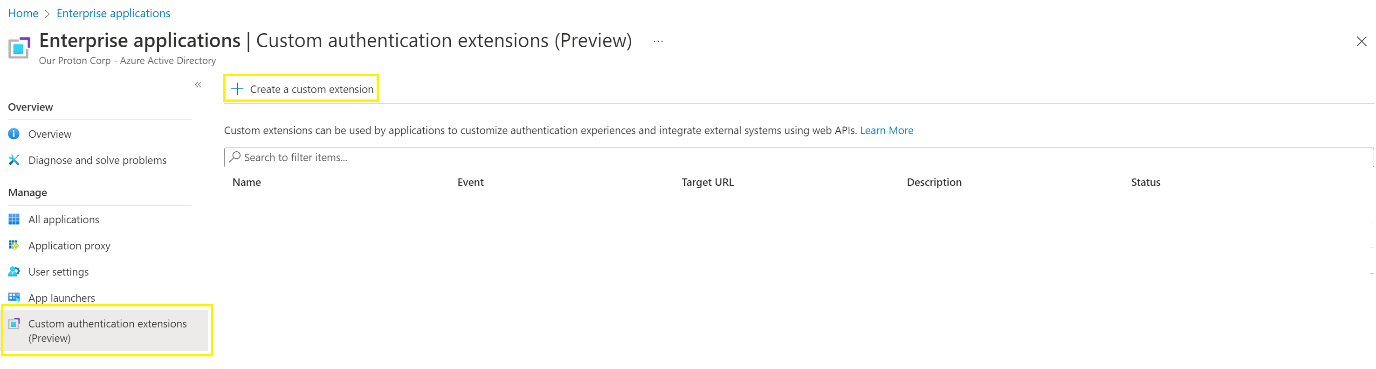Click the App launchers icon

(x=14, y=297)
